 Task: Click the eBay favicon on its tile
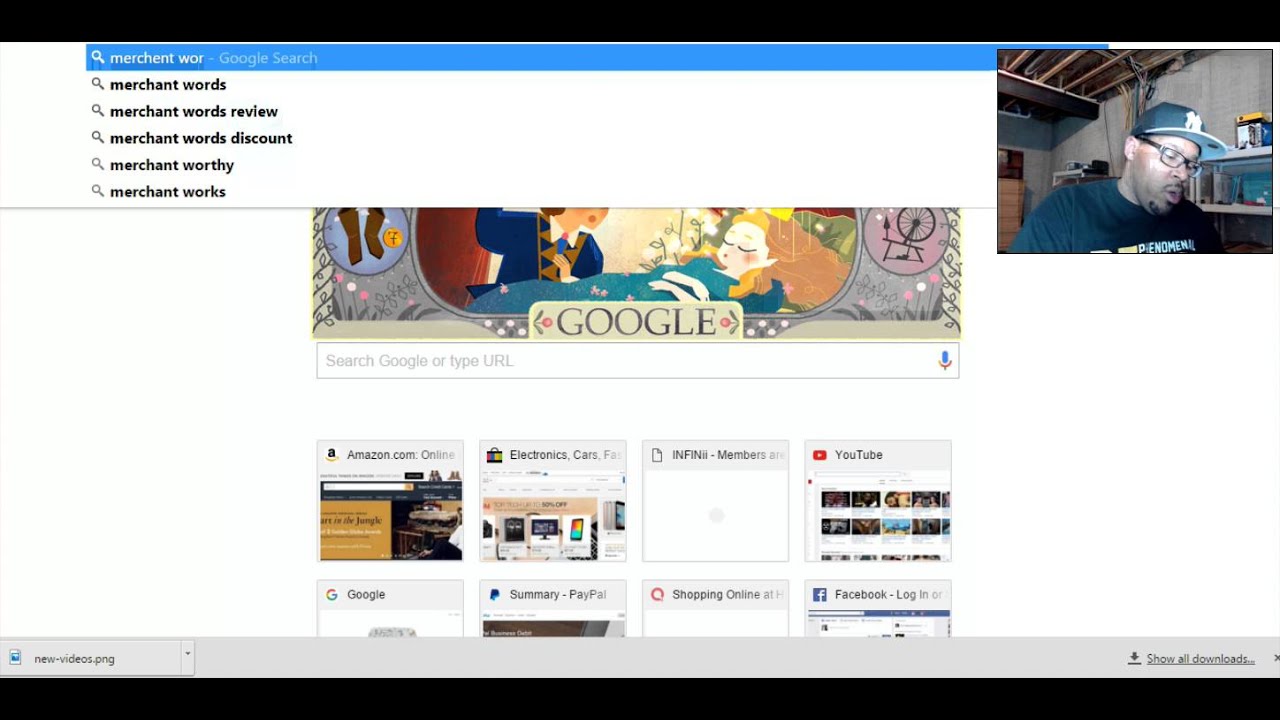point(494,455)
